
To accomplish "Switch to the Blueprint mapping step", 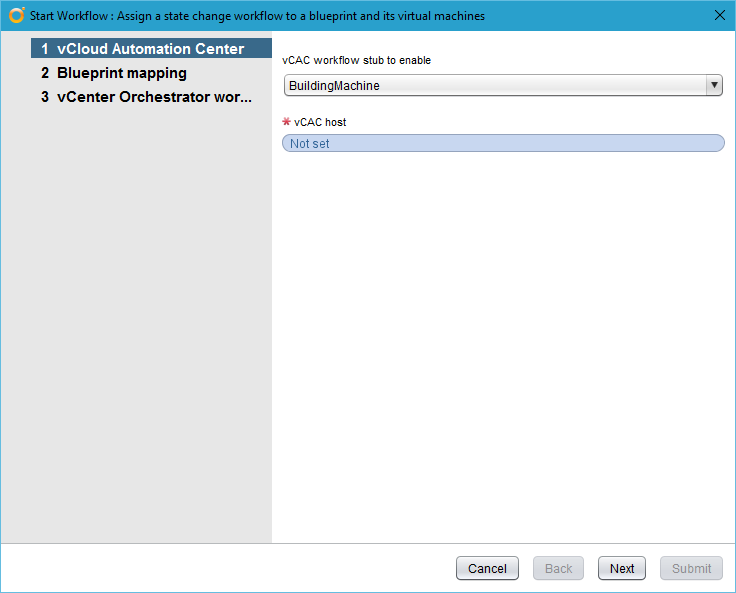I will point(121,73).
